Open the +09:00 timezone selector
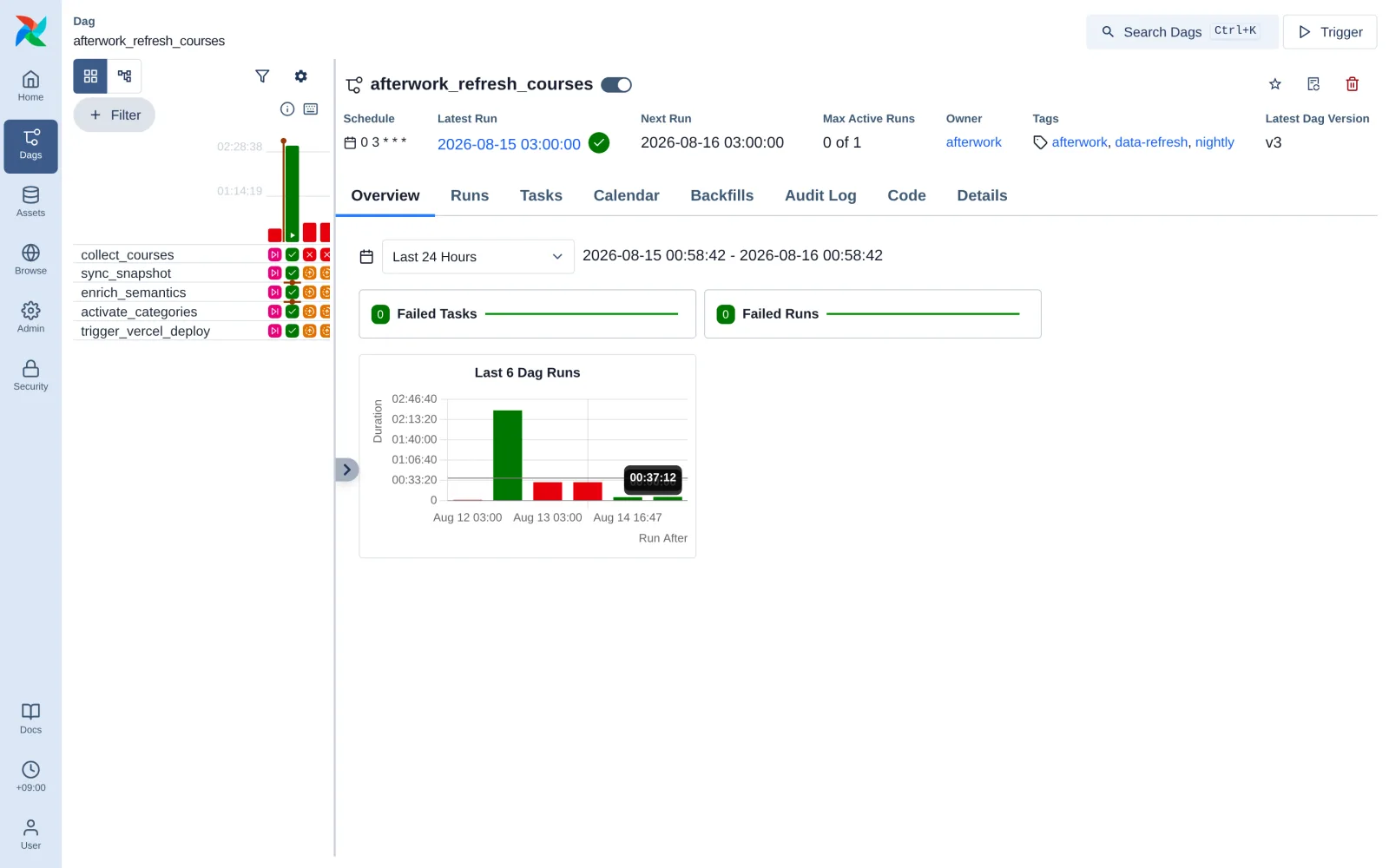The height and width of the screenshot is (868, 1389). pos(30,777)
